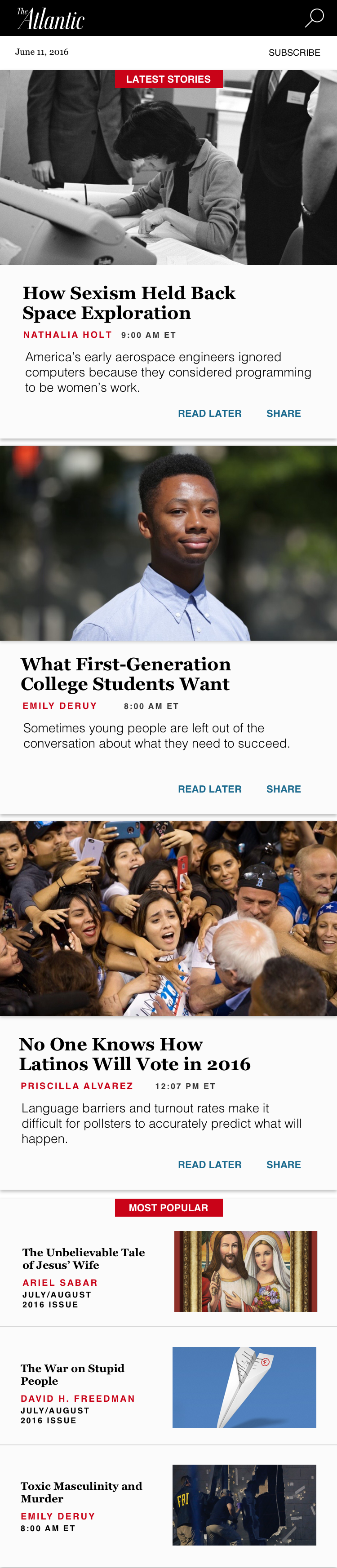Screen dimensions: 337x1568
Task: Click The Atlantic logo
Action: 50,18
